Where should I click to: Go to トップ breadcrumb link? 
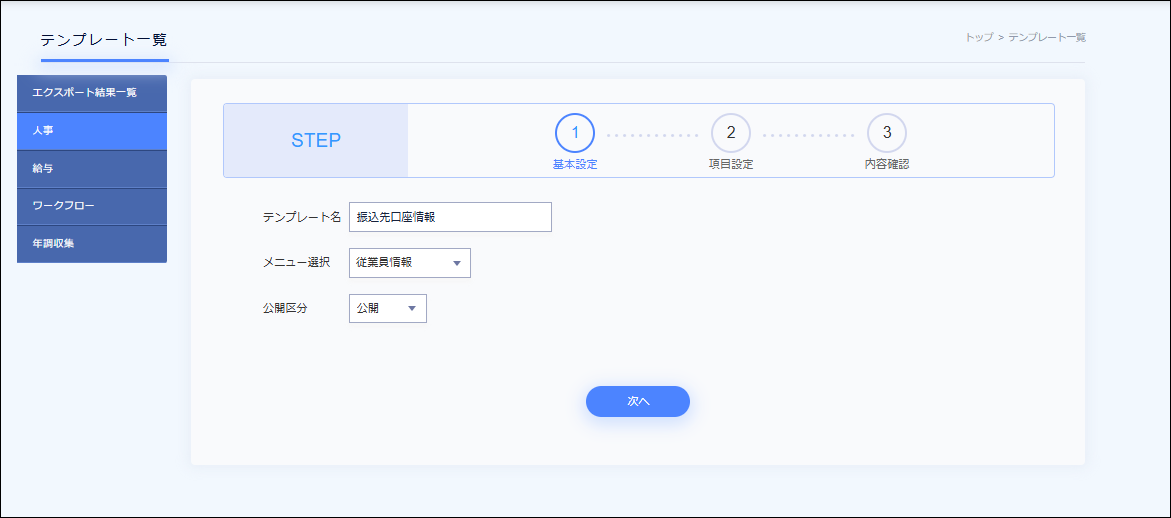coord(979,37)
